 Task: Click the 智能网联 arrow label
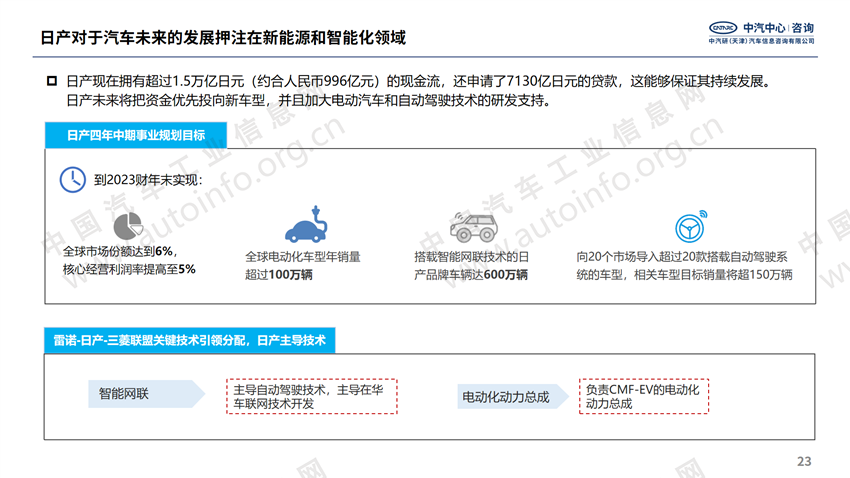[x=146, y=394]
